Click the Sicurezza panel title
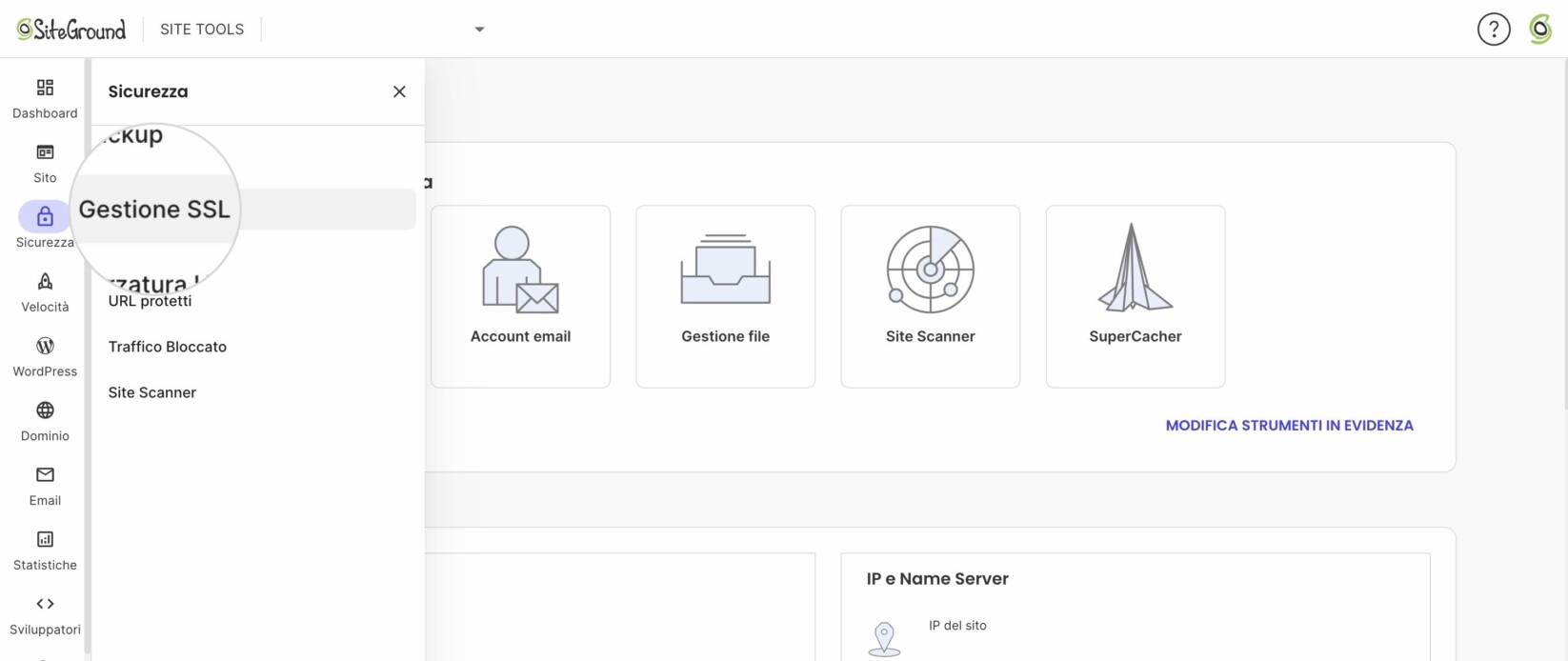 [148, 91]
